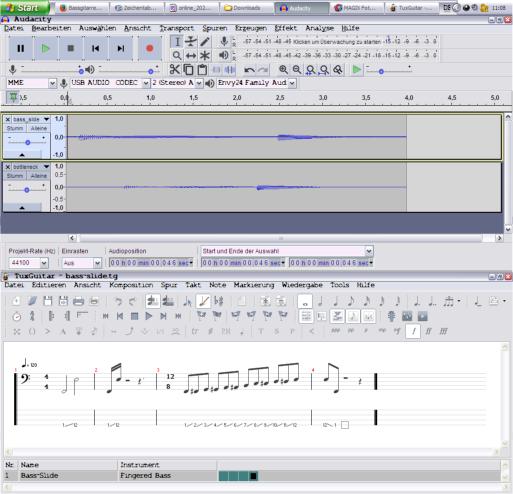Cut selection with the scissors icon
This screenshot has height=494, width=513.
click(175, 70)
